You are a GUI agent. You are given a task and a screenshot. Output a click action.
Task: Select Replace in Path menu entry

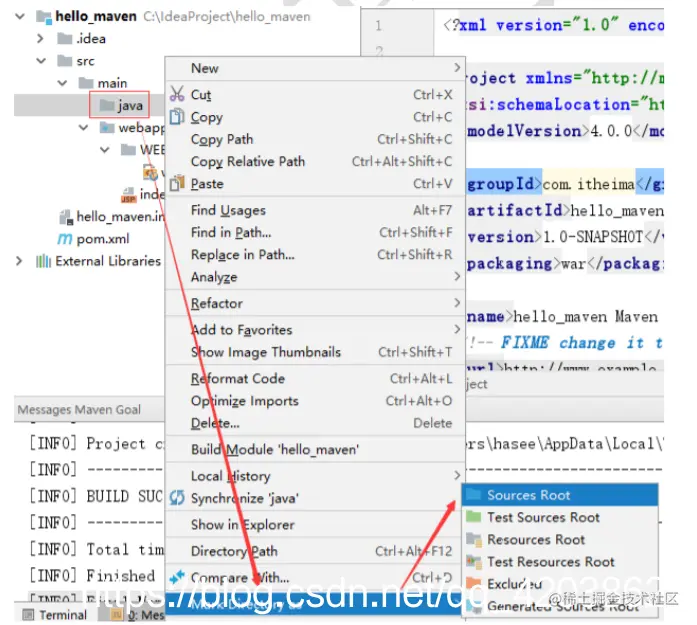[315, 254]
